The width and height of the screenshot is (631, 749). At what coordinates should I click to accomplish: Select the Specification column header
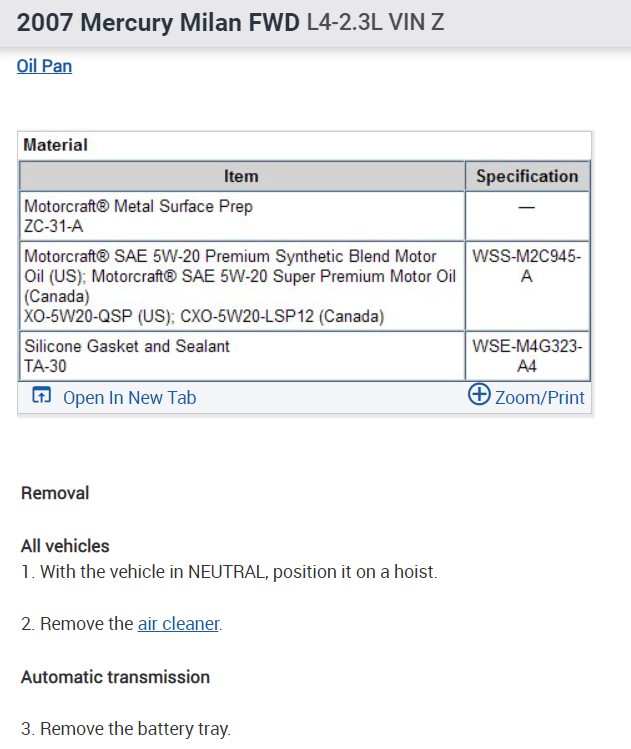527,176
